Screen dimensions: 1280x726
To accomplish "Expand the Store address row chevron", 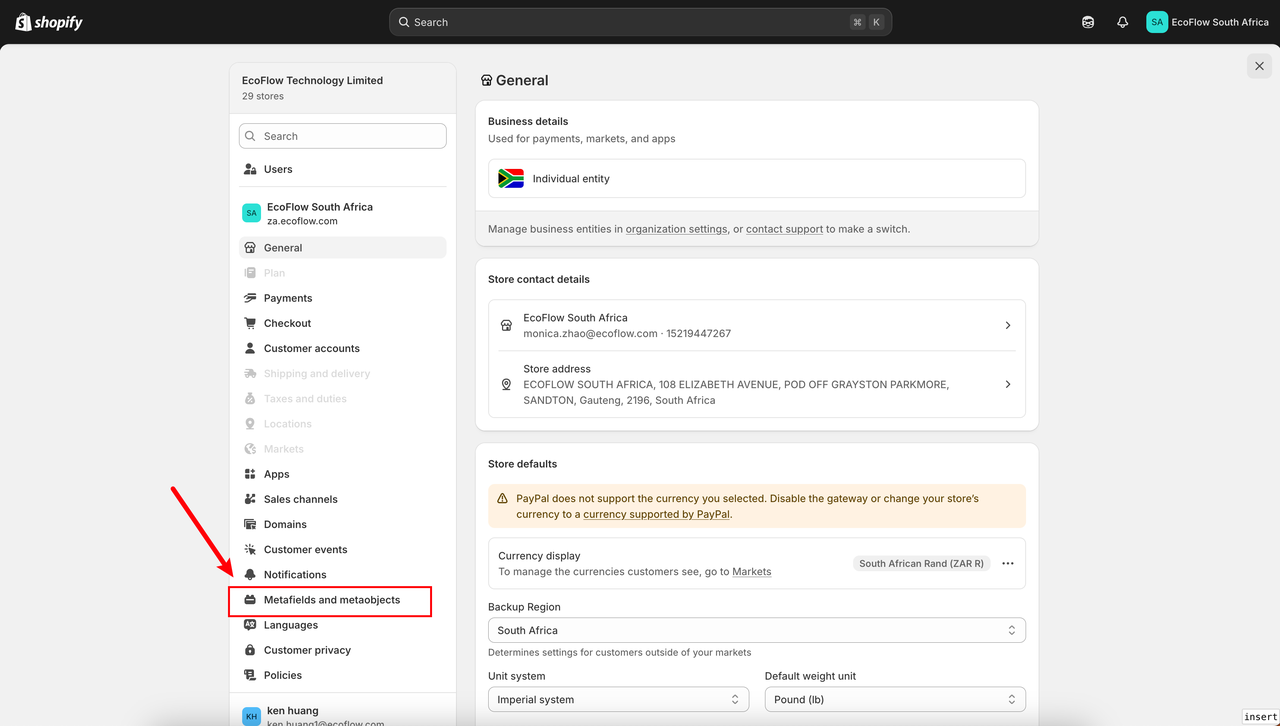I will (1007, 384).
